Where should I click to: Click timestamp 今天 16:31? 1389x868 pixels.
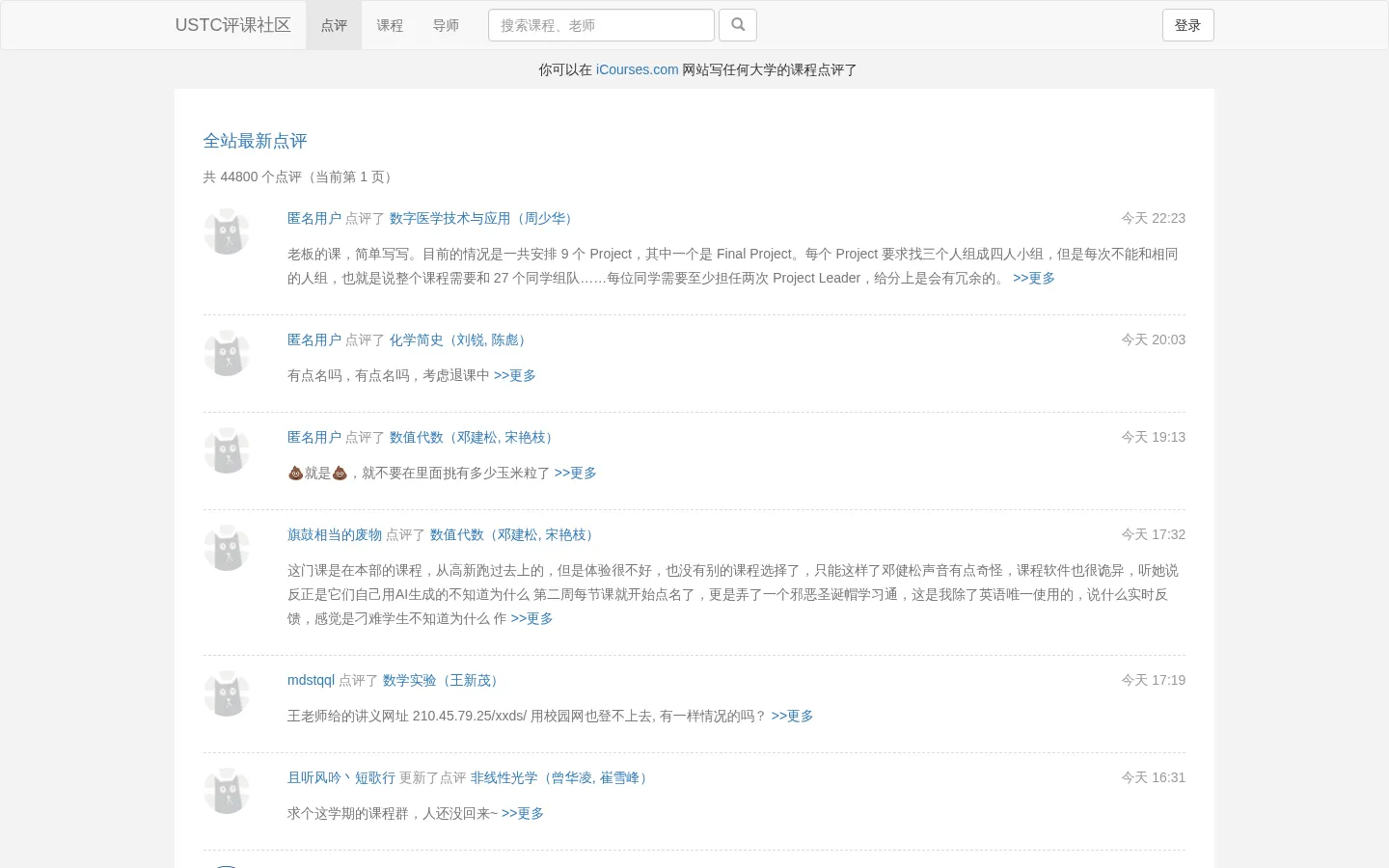[1153, 777]
